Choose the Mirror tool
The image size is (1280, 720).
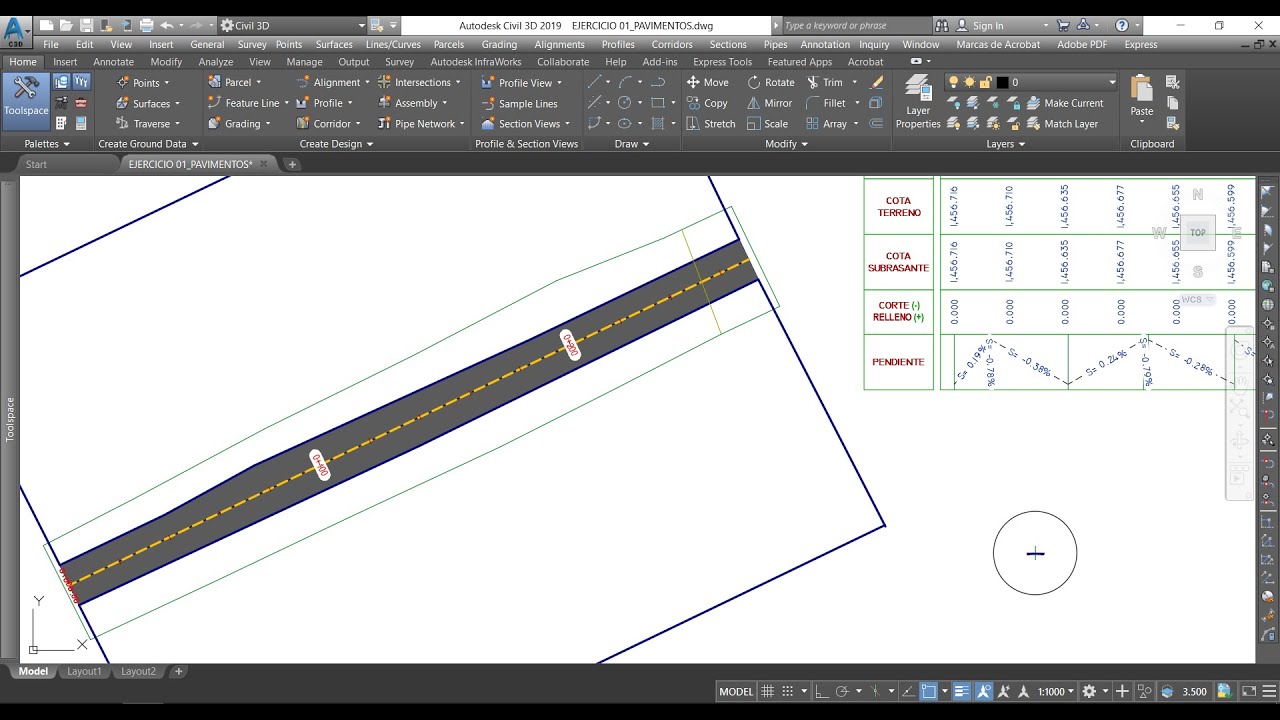769,103
